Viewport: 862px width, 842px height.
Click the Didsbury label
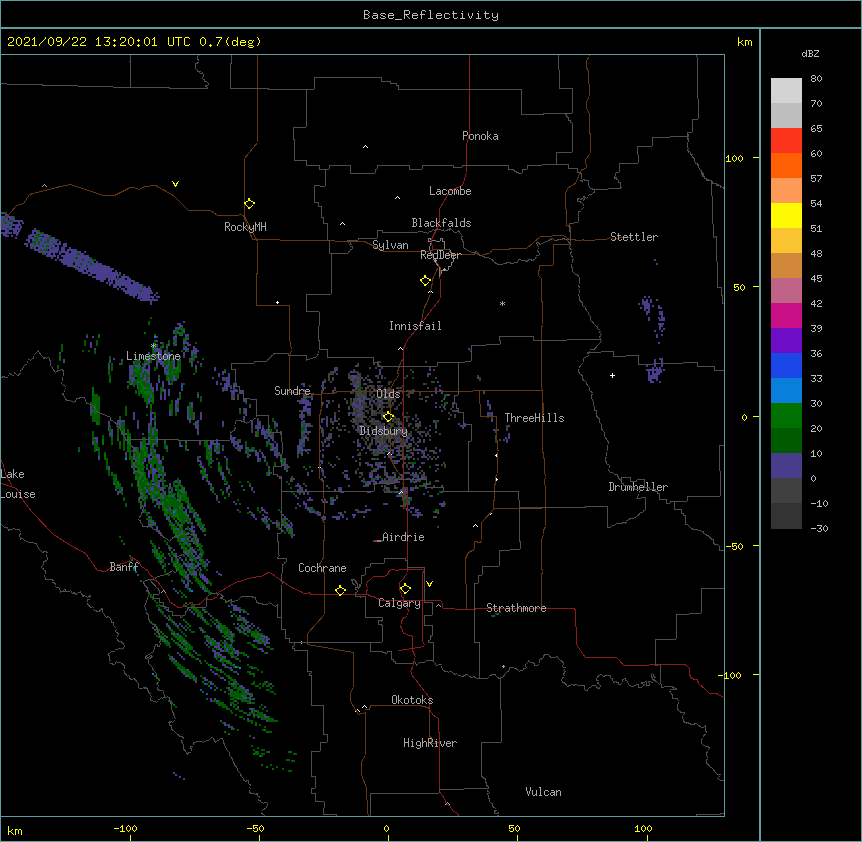(383, 431)
